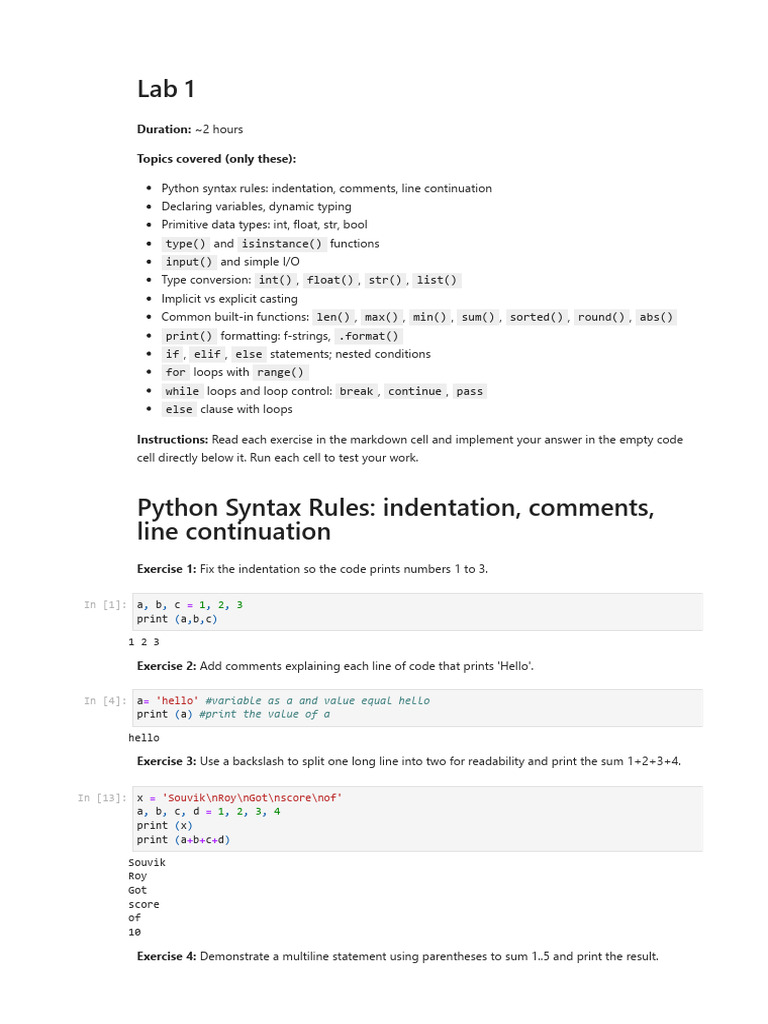Click the 'Exercise 3:' description
The width and height of the screenshot is (768, 1024).
tap(409, 761)
